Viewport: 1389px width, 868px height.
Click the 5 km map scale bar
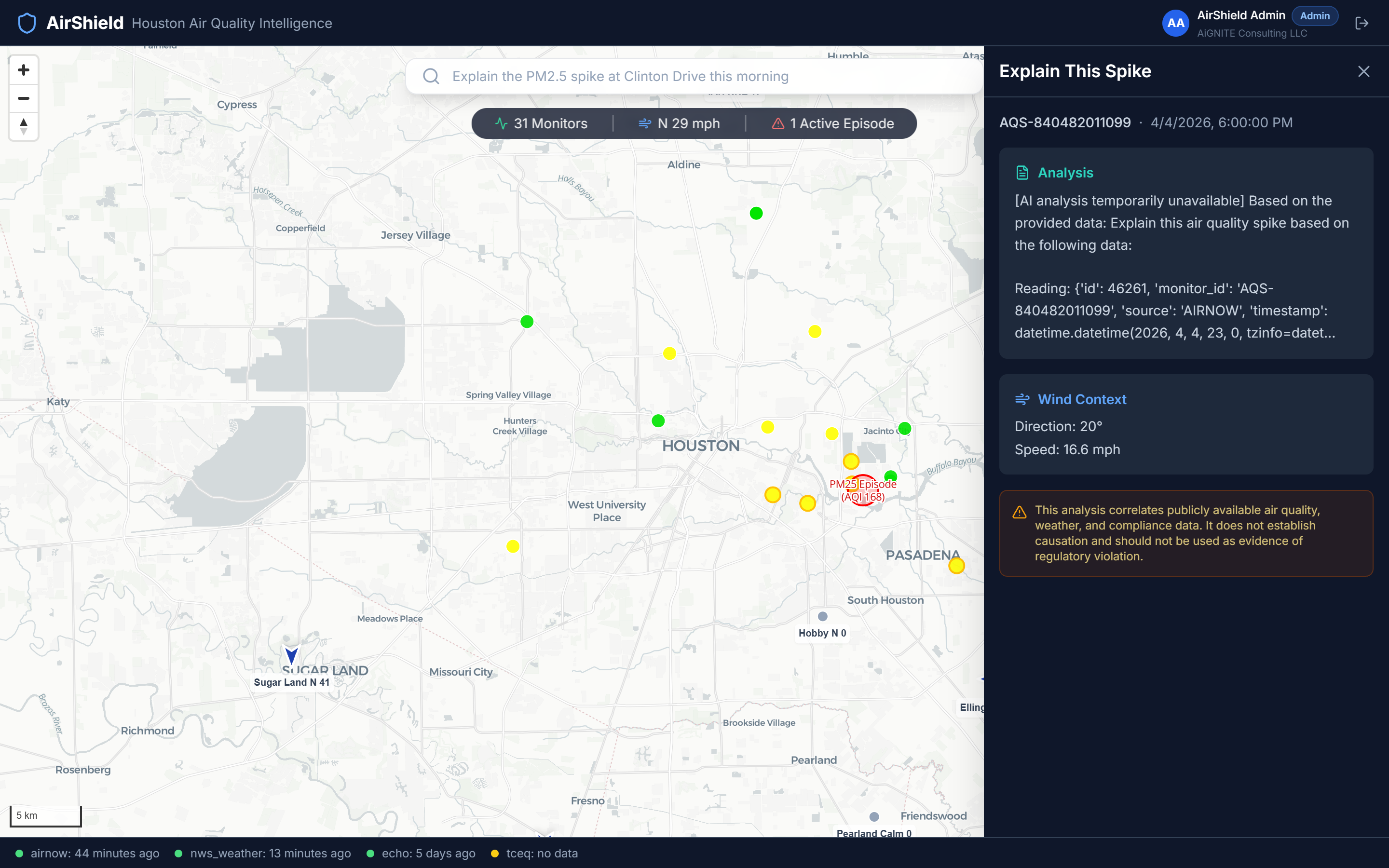pyautogui.click(x=45, y=815)
